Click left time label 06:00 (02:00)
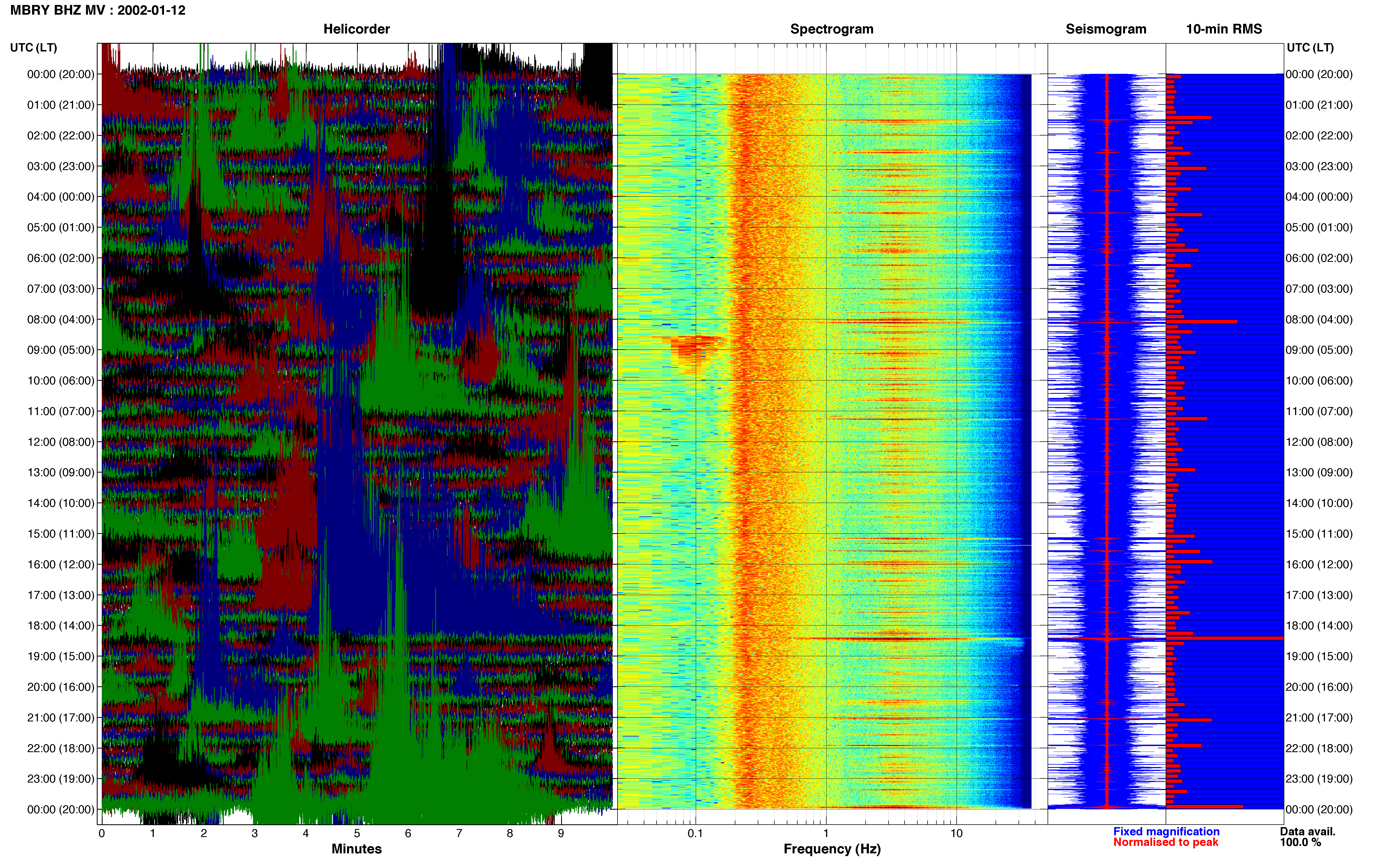Image resolution: width=1388 pixels, height=868 pixels. [x=61, y=258]
